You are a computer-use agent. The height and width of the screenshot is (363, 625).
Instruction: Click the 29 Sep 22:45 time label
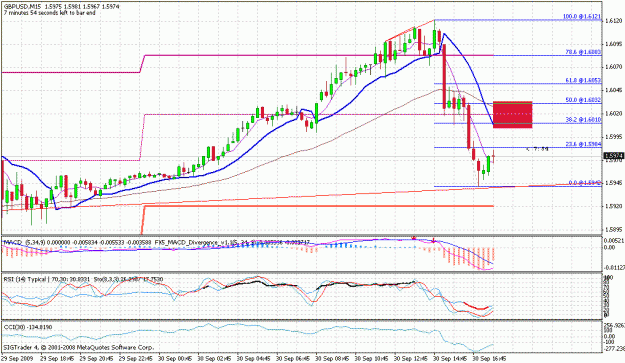tap(136, 358)
